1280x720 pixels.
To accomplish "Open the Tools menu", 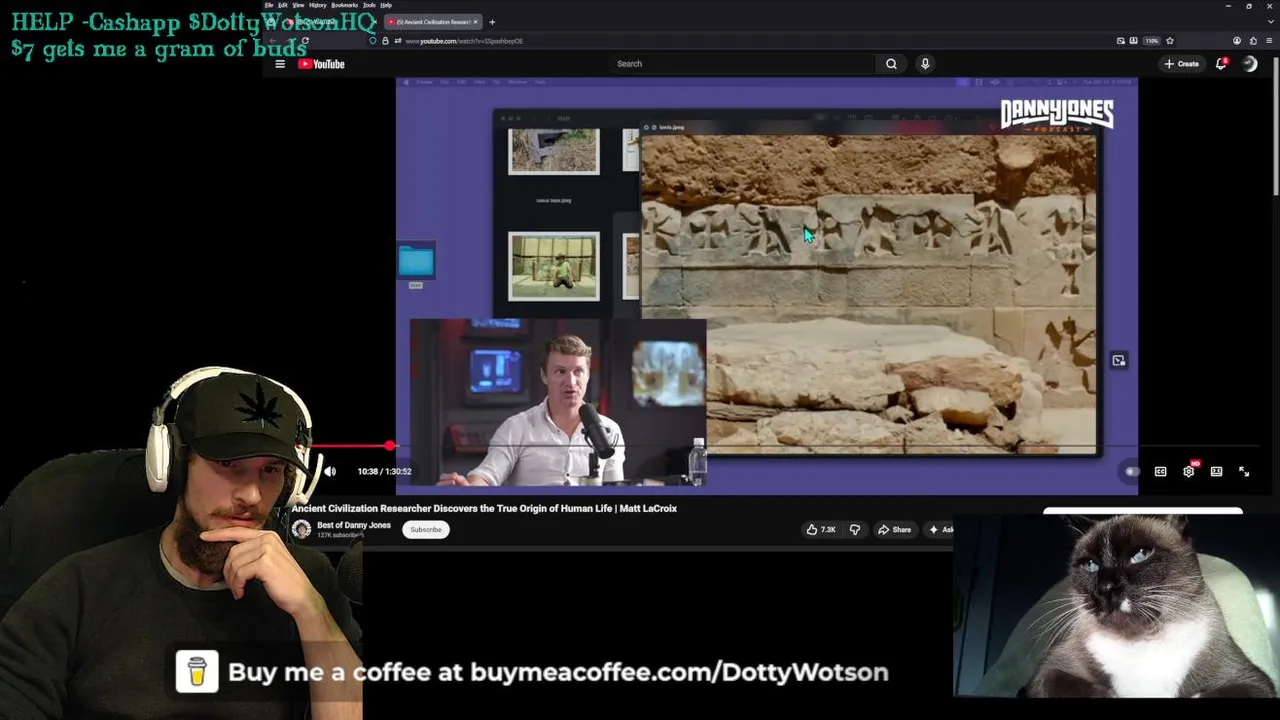I will [369, 5].
